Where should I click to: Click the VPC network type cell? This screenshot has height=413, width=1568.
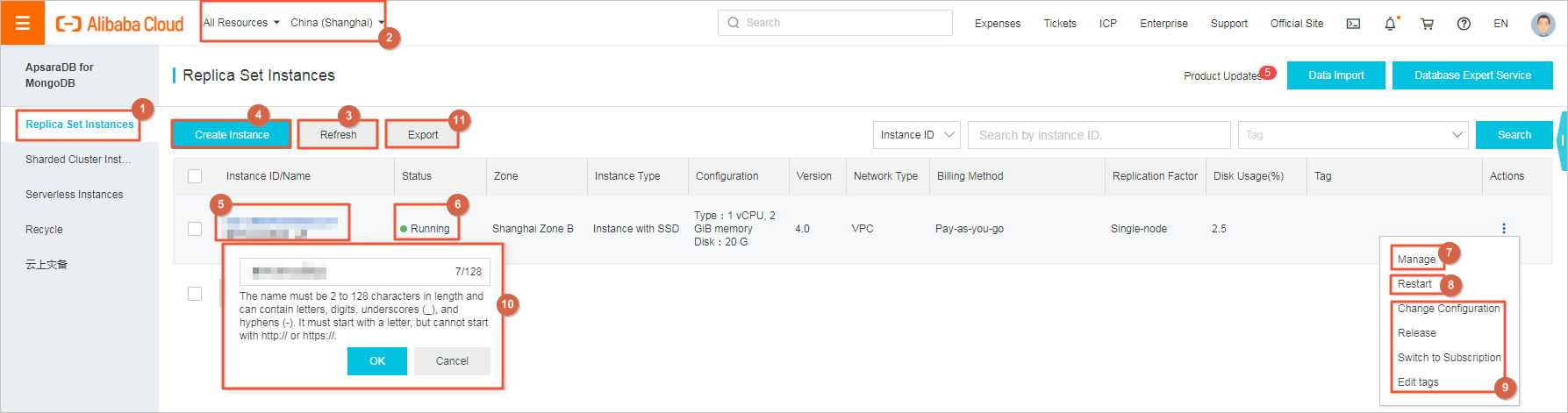[863, 229]
